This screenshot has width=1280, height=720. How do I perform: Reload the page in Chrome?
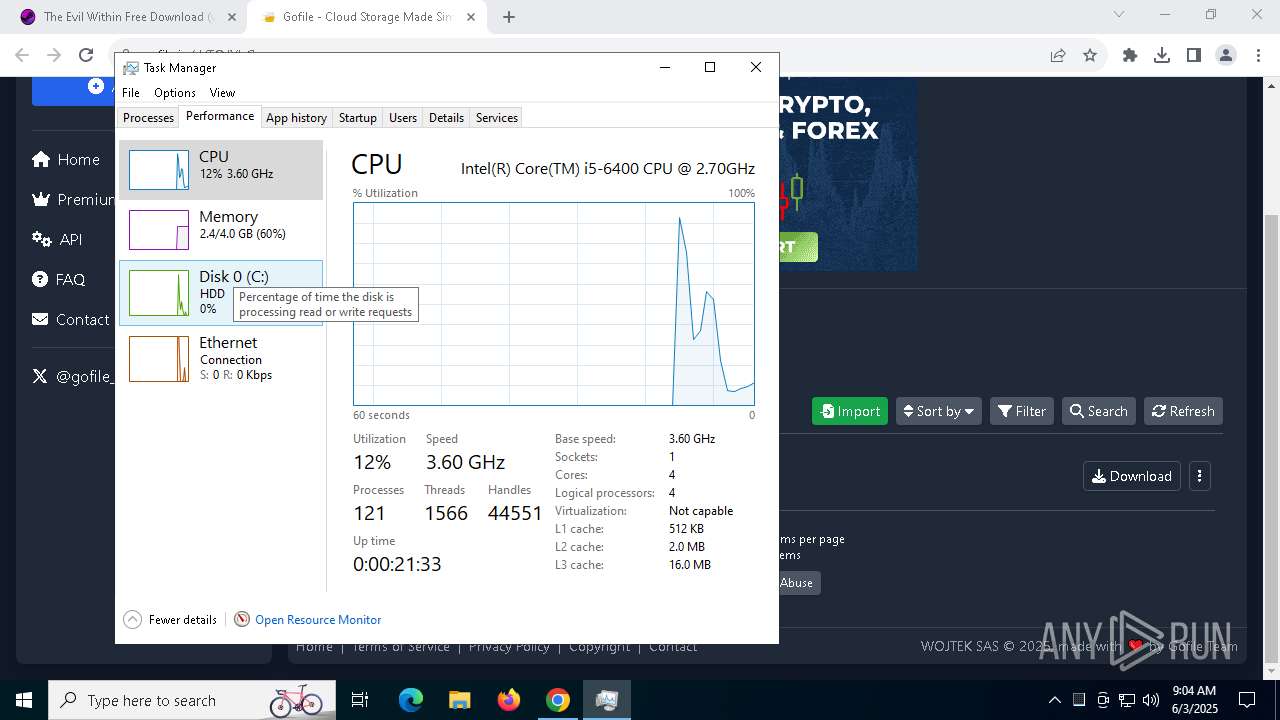tap(86, 56)
